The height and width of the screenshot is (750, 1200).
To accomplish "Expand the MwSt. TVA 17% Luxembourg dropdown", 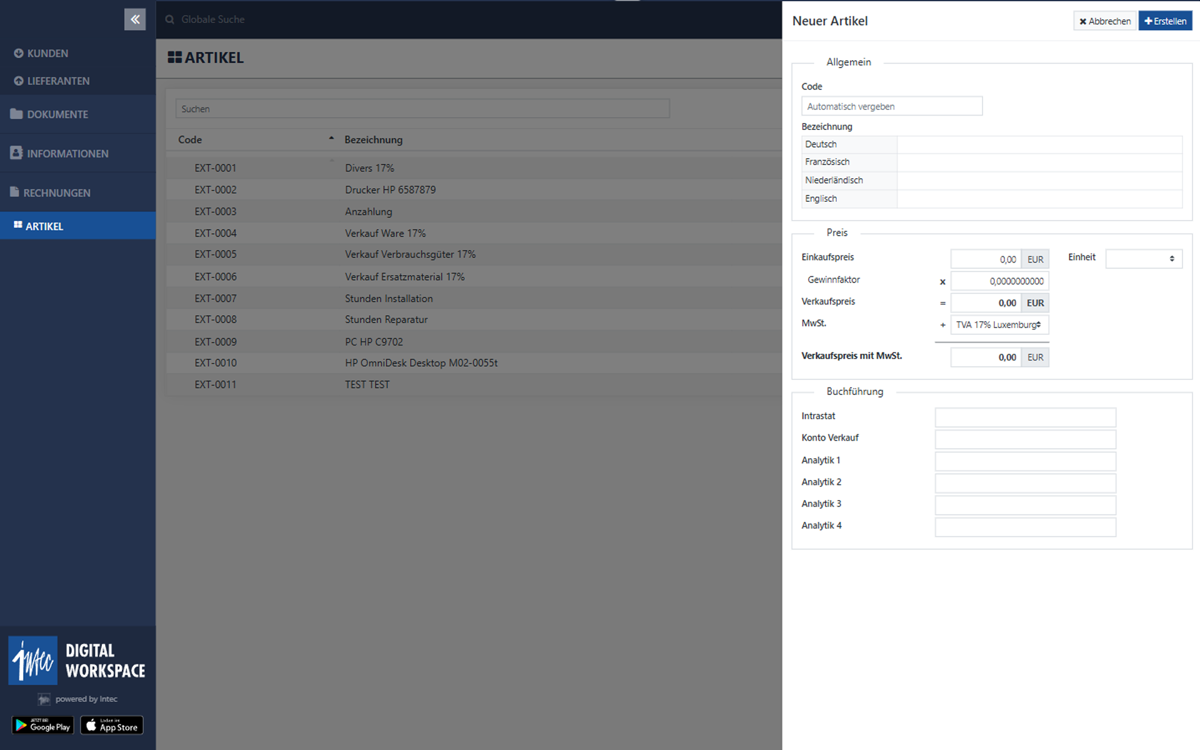I will click(999, 325).
